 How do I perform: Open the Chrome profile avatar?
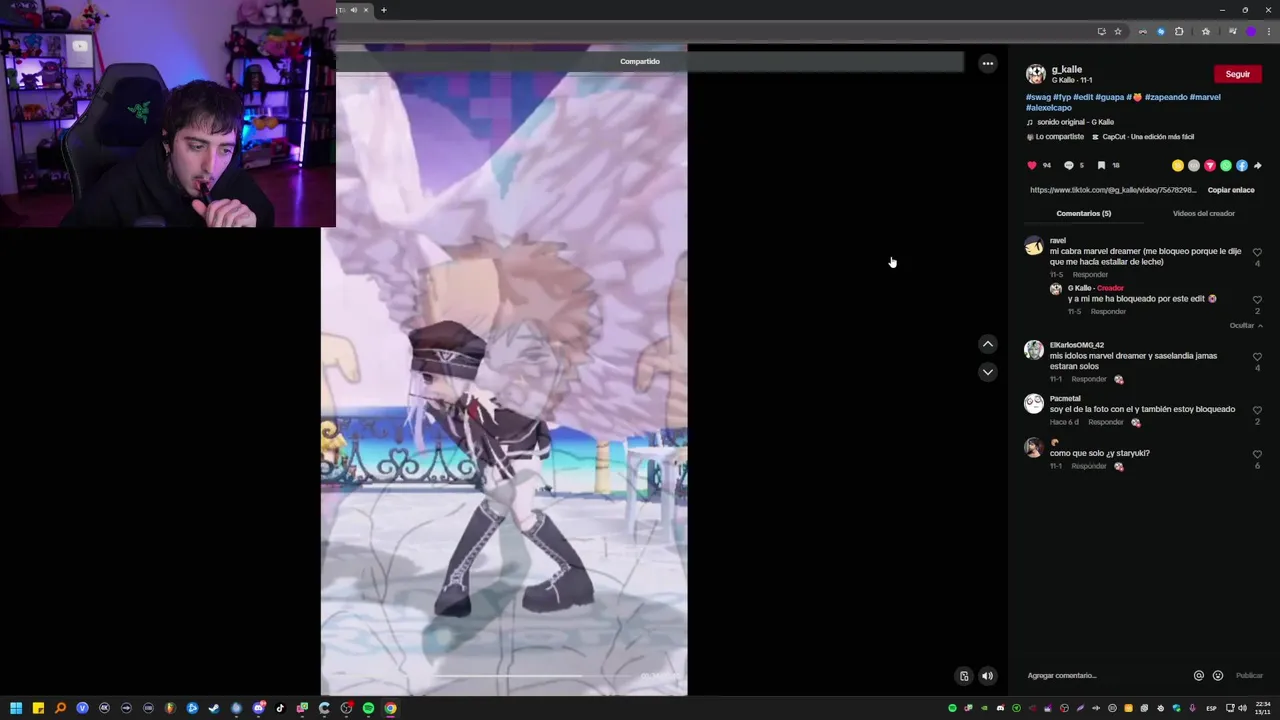[x=1251, y=31]
